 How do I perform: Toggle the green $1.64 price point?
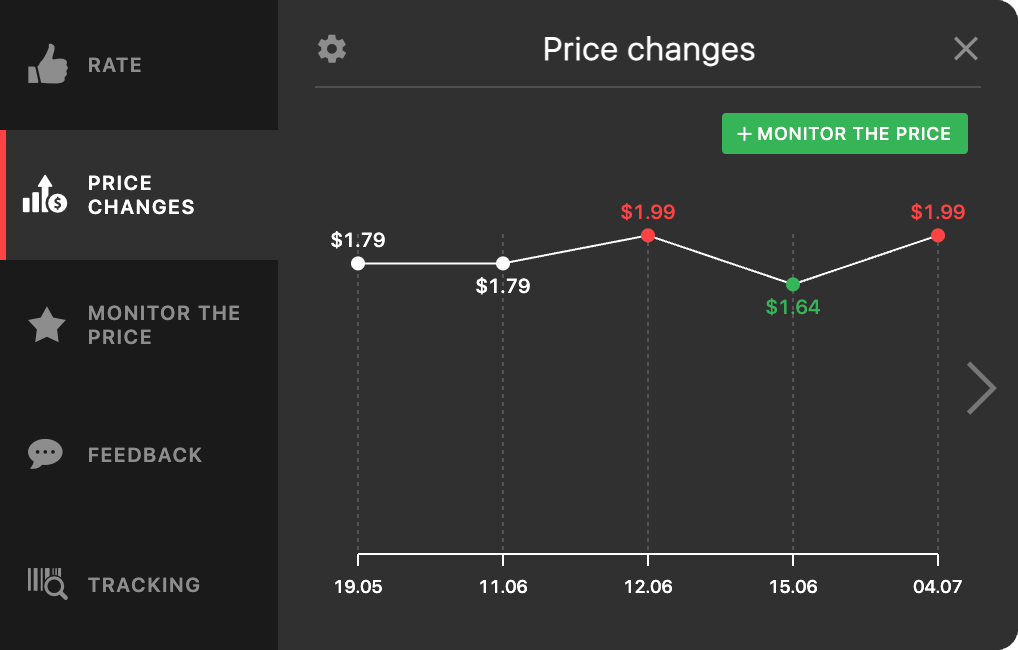click(x=793, y=284)
